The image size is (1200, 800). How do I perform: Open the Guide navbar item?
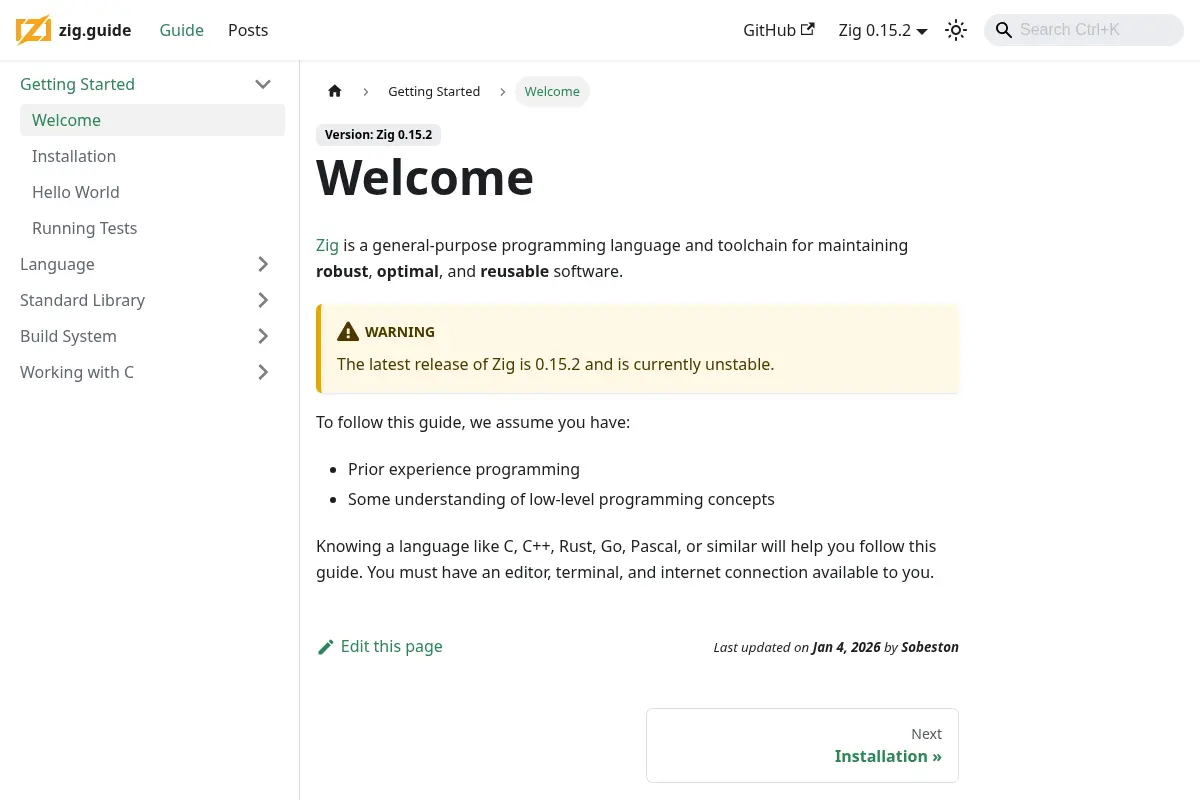point(182,30)
